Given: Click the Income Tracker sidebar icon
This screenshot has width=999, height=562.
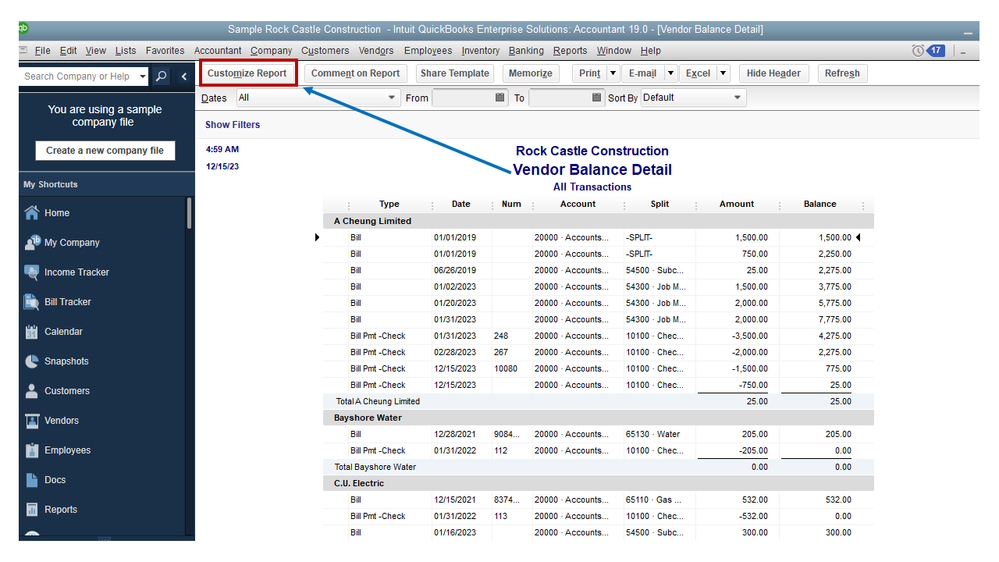Looking at the screenshot, I should tap(32, 272).
